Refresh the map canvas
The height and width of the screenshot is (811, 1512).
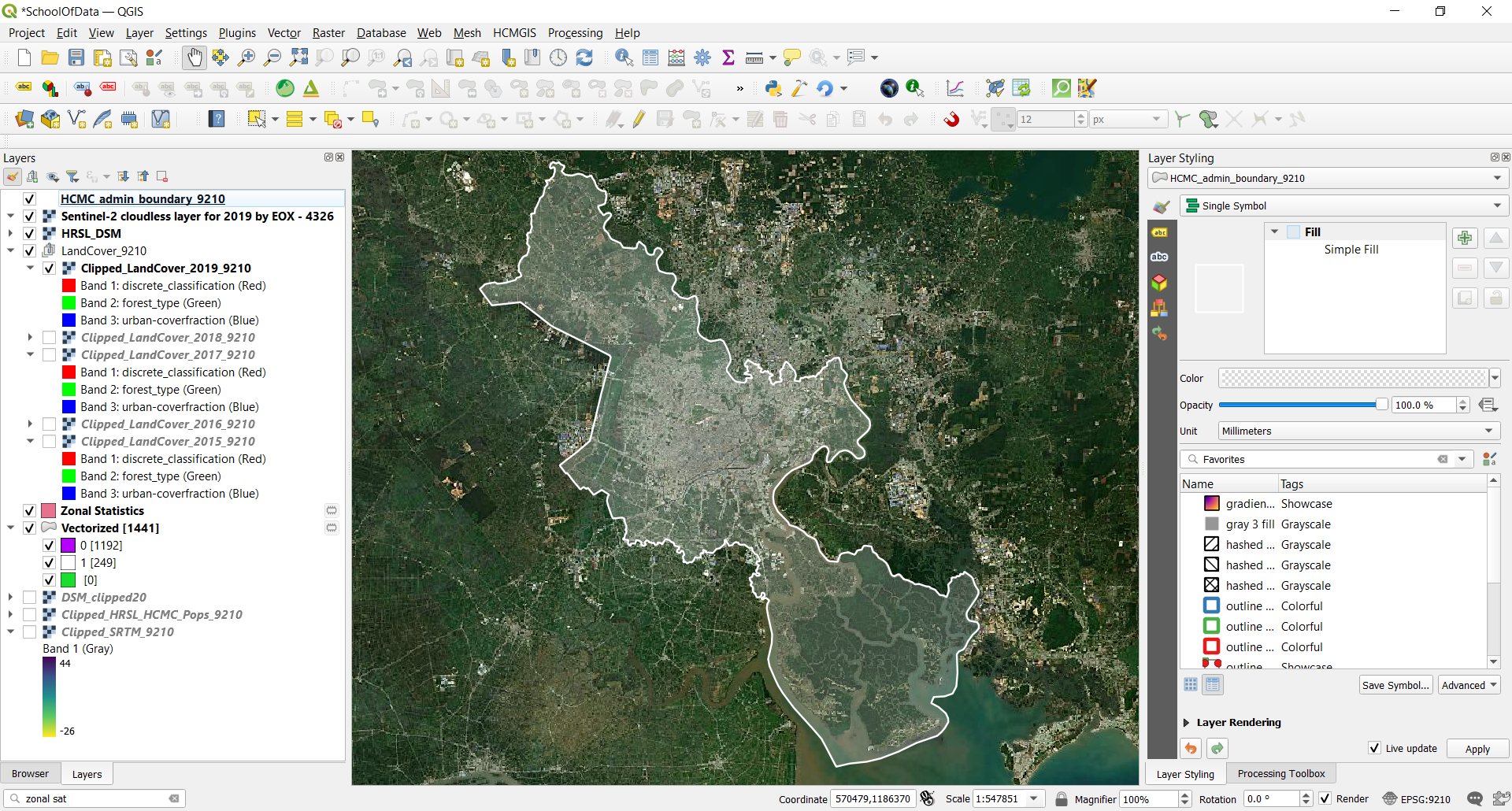[584, 57]
